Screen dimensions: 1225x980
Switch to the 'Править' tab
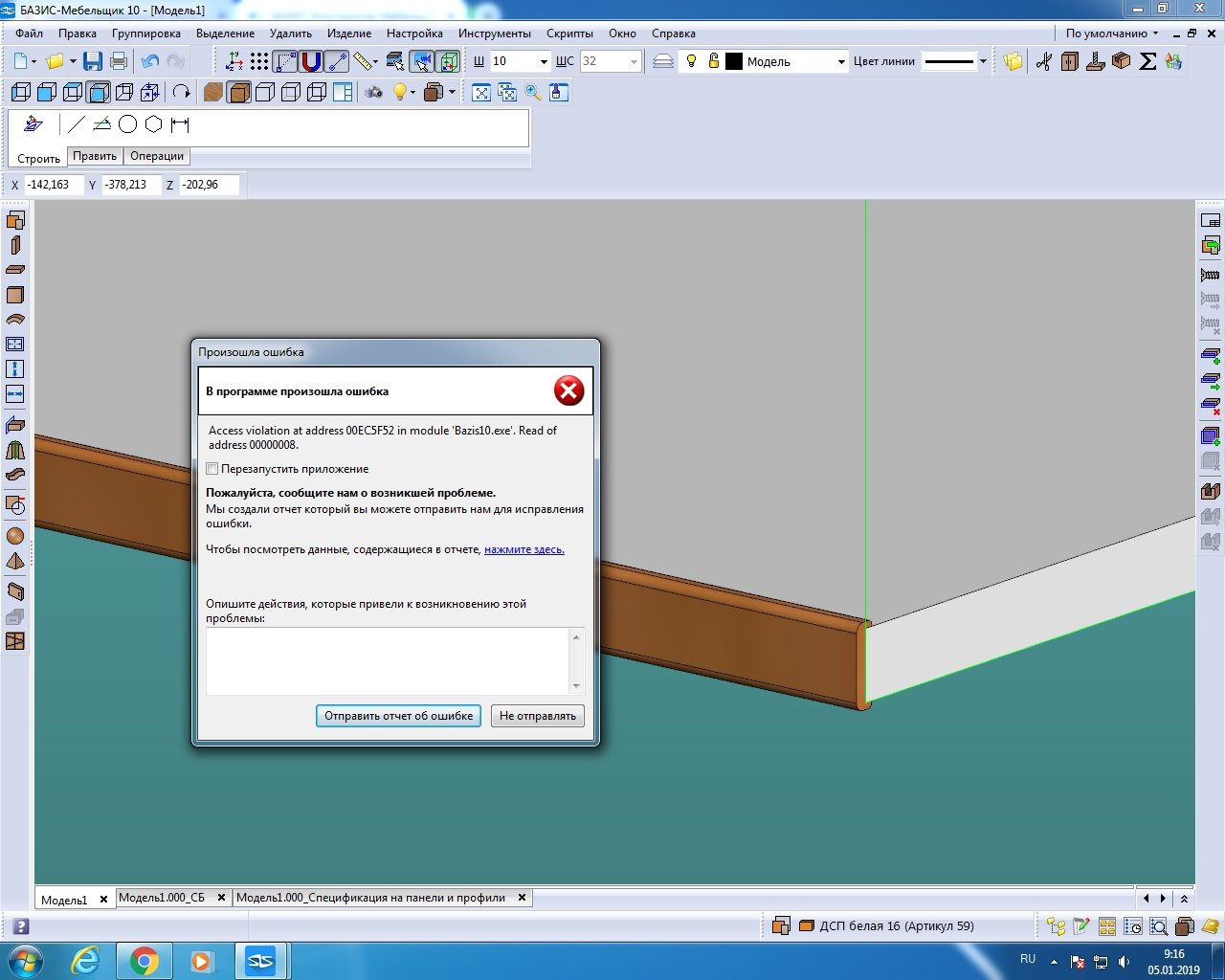[95, 156]
